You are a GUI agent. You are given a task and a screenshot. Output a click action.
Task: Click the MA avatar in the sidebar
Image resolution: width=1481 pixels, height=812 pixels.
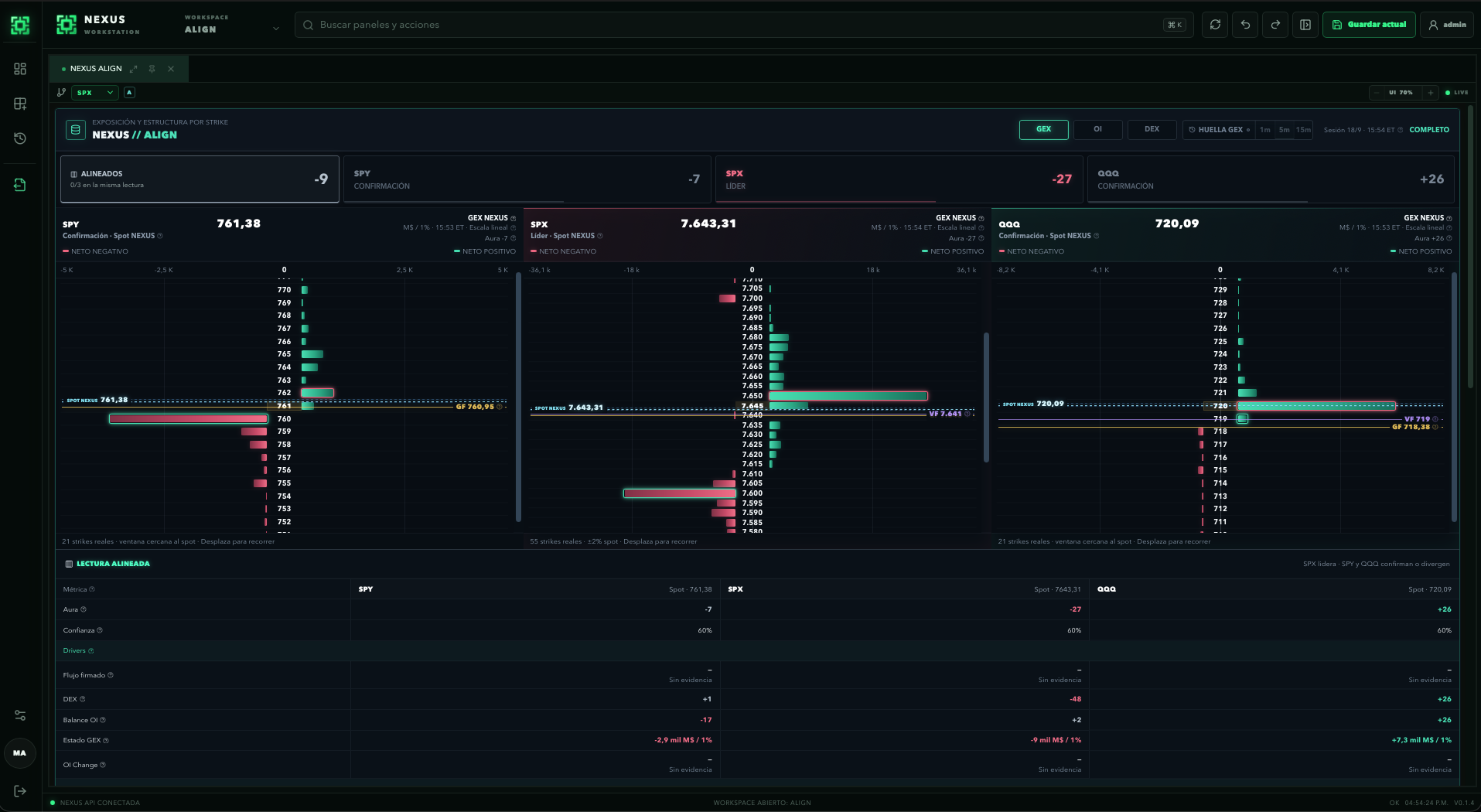[20, 752]
